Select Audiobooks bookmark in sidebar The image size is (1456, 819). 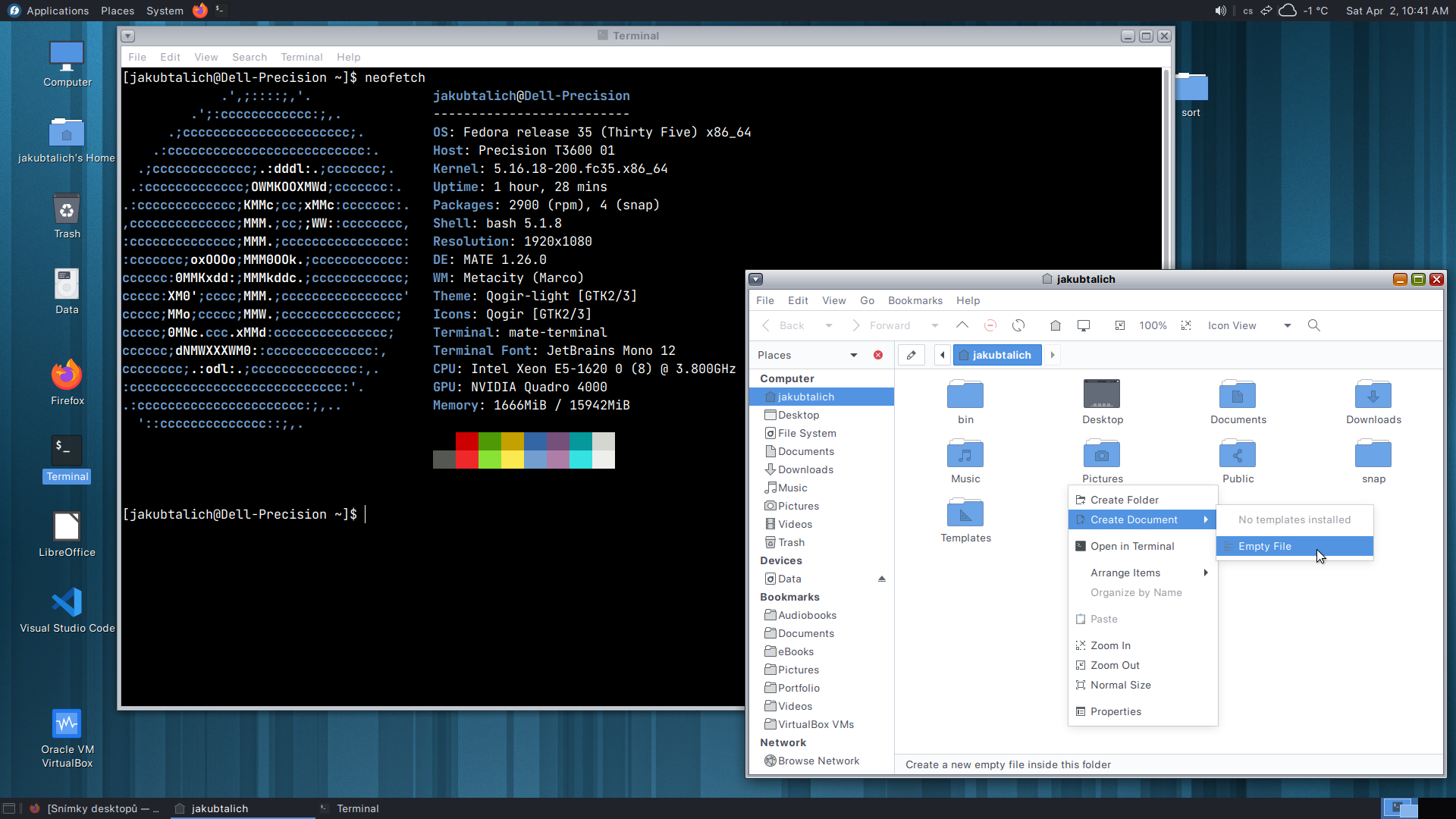click(x=821, y=615)
